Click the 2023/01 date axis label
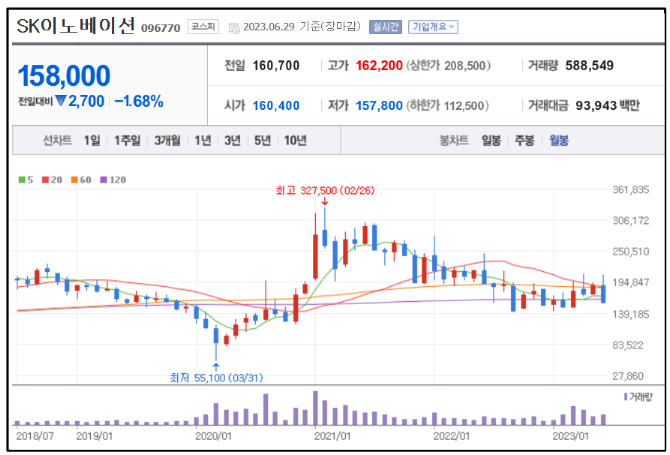The width and height of the screenshot is (670, 455). (x=570, y=436)
